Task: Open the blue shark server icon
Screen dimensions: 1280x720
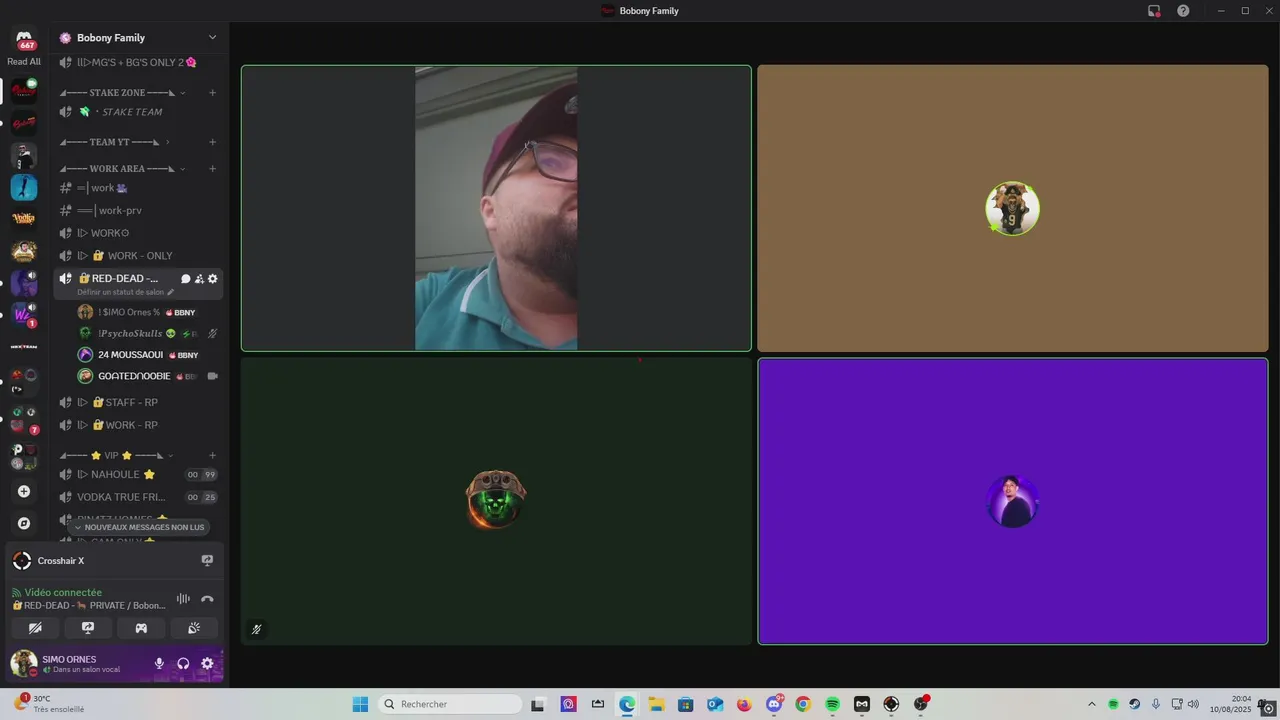Action: point(24,187)
